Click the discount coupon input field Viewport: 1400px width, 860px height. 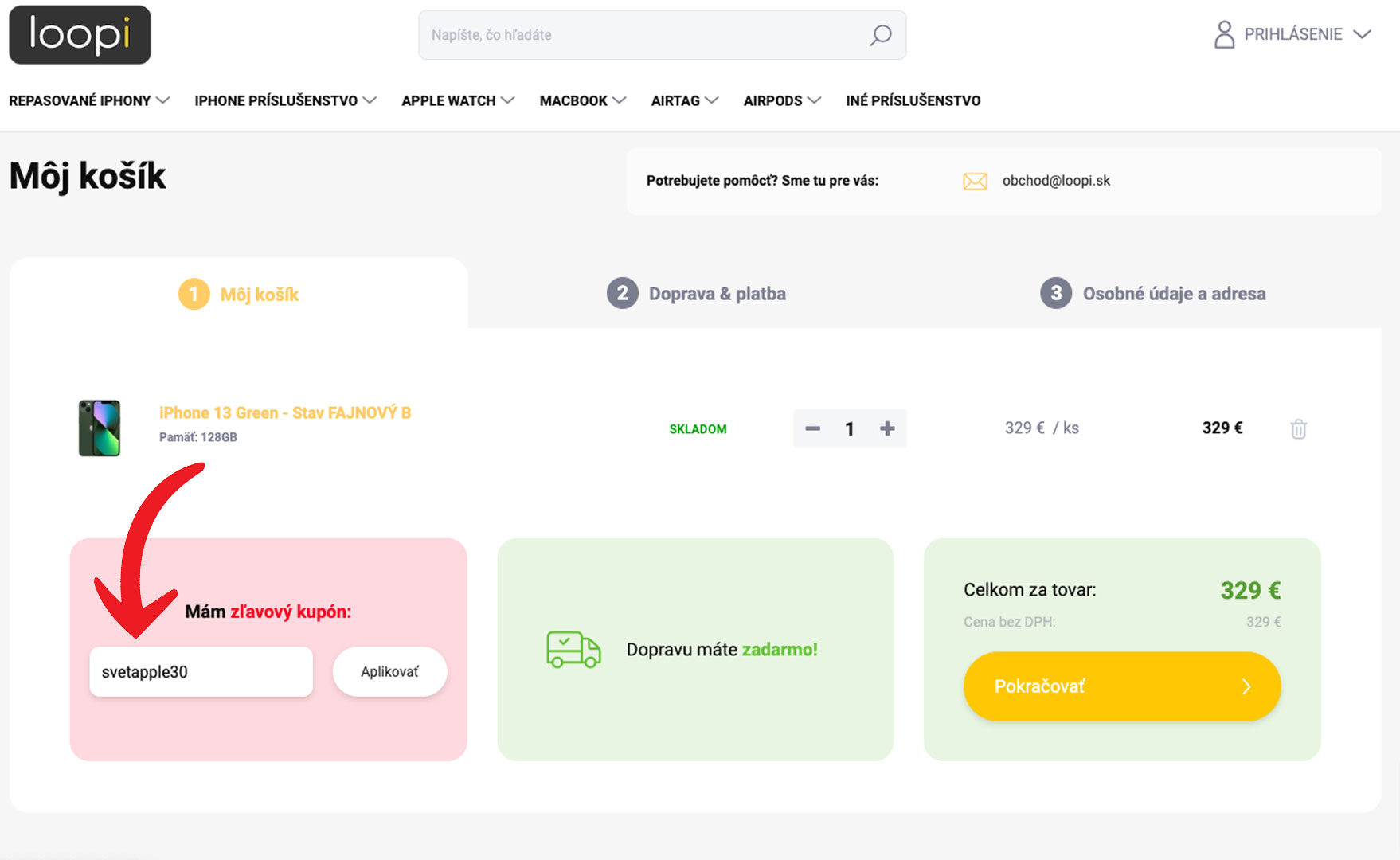click(x=201, y=672)
